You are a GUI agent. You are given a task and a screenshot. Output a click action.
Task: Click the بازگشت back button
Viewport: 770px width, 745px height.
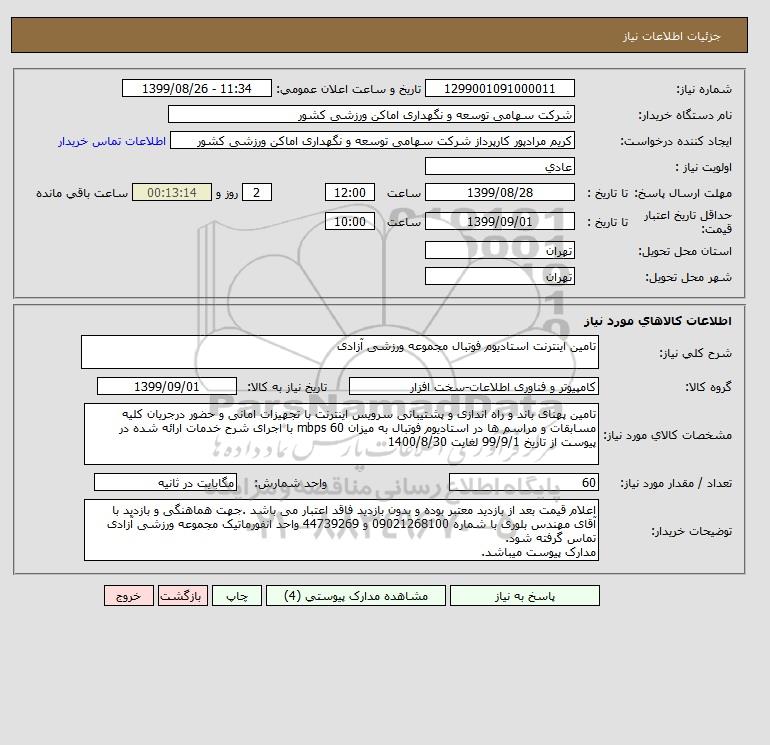pyautogui.click(x=183, y=596)
